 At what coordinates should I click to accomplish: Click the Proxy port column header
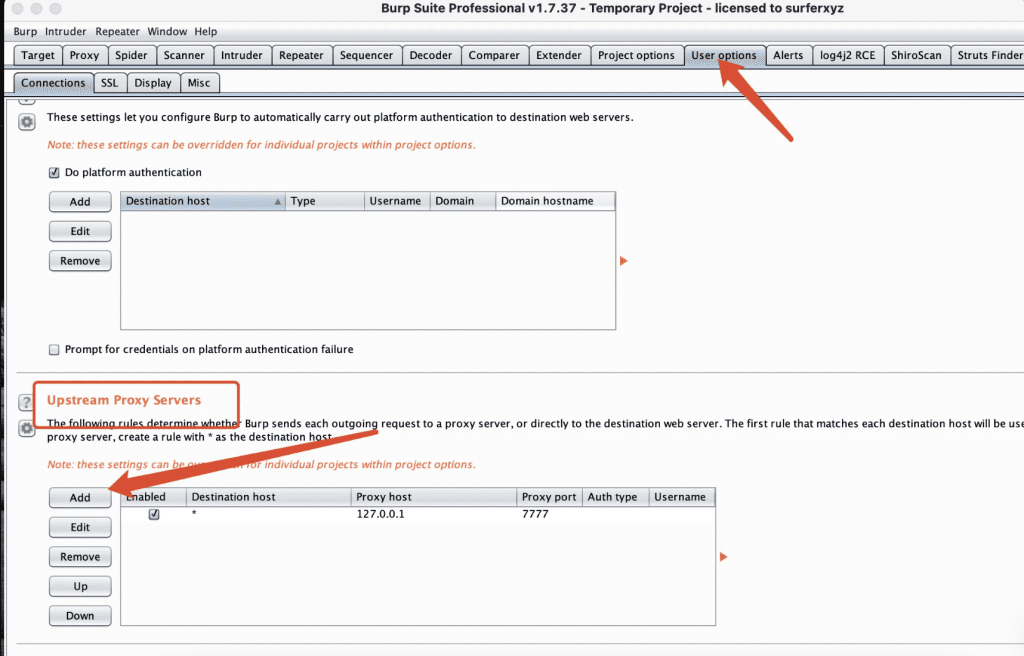point(549,497)
